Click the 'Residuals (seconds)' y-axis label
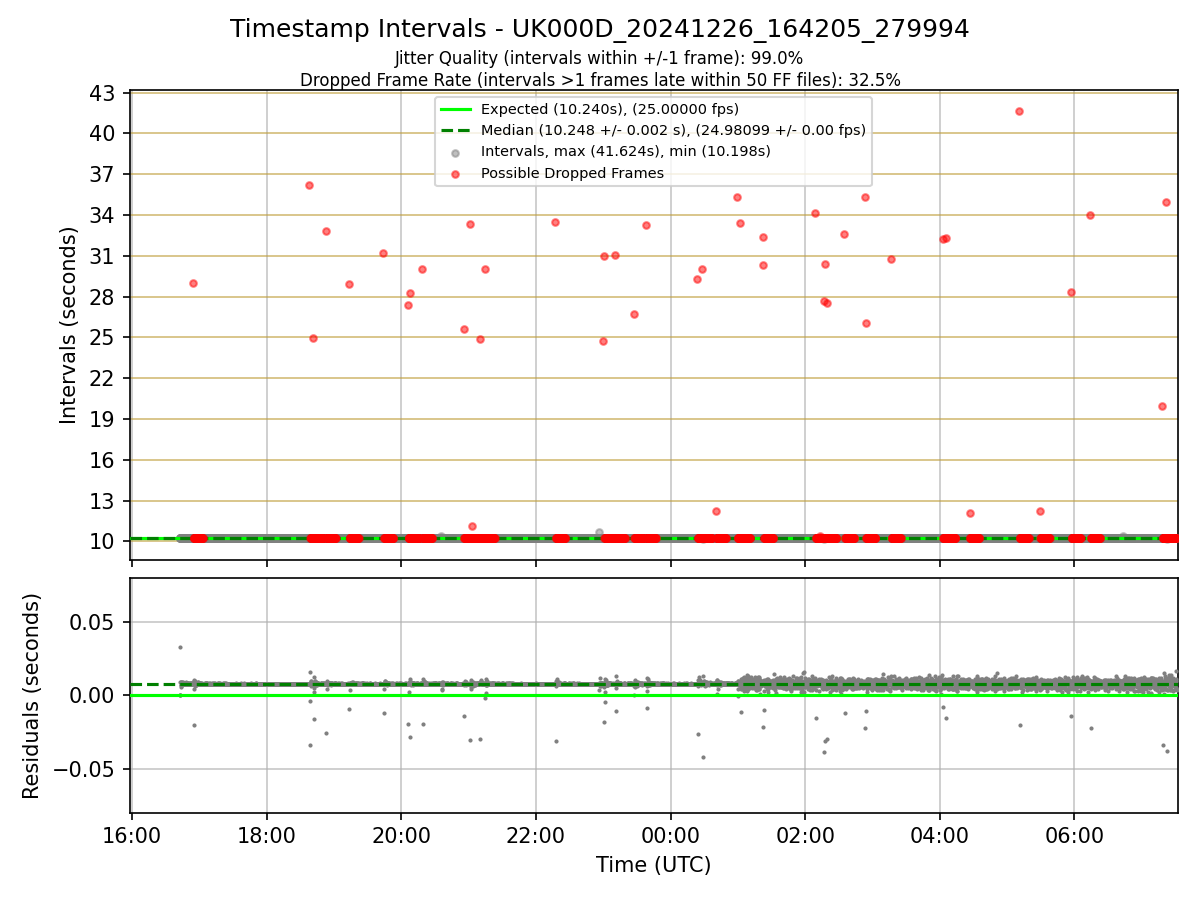Image resolution: width=1200 pixels, height=900 pixels. tap(31, 696)
